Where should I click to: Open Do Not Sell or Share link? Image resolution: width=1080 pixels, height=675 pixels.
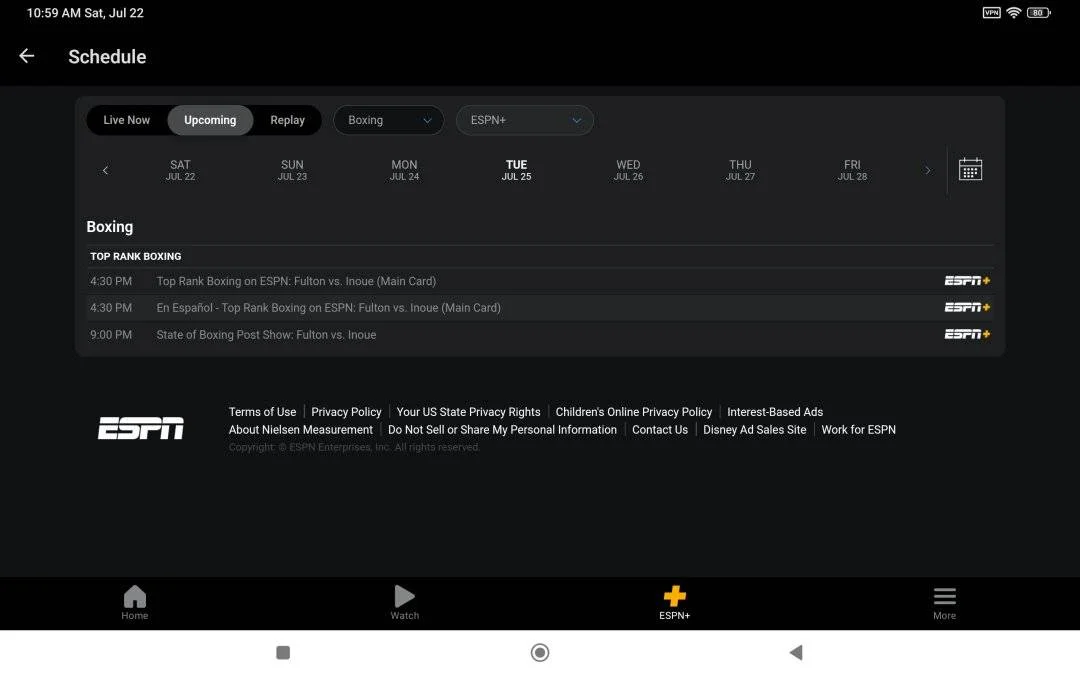[502, 430]
